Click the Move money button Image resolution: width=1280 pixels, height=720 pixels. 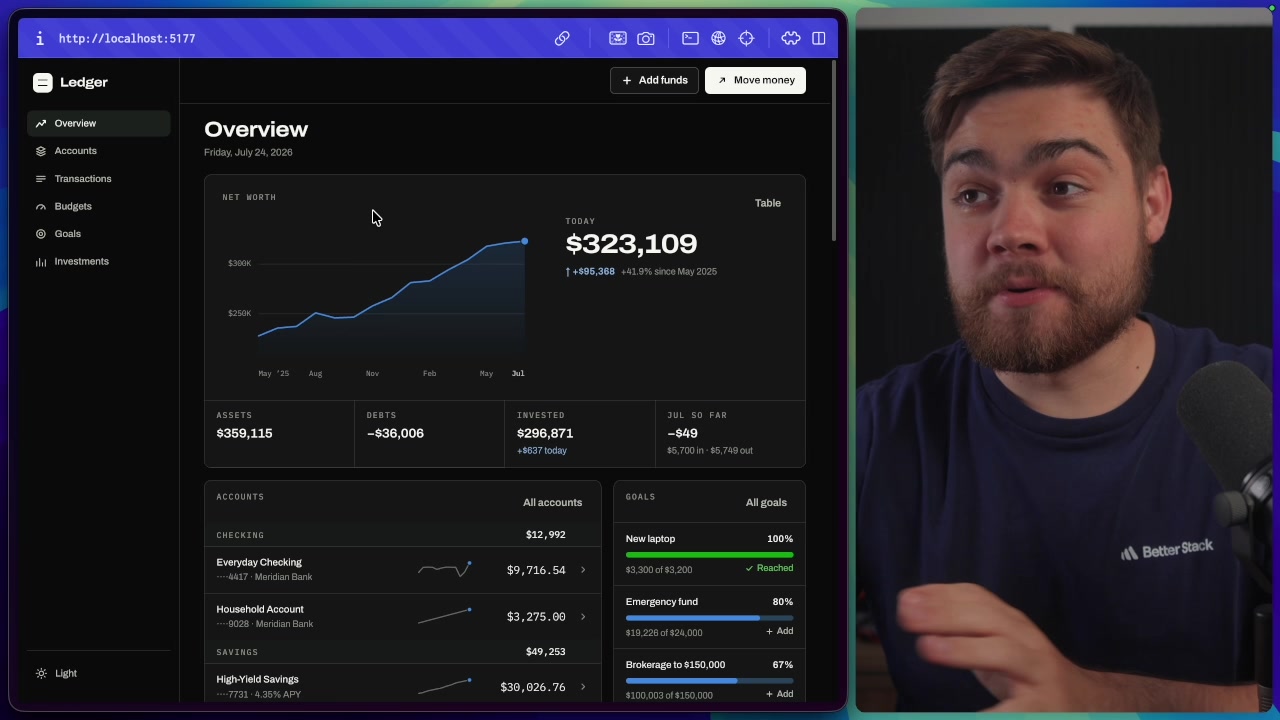tap(755, 80)
